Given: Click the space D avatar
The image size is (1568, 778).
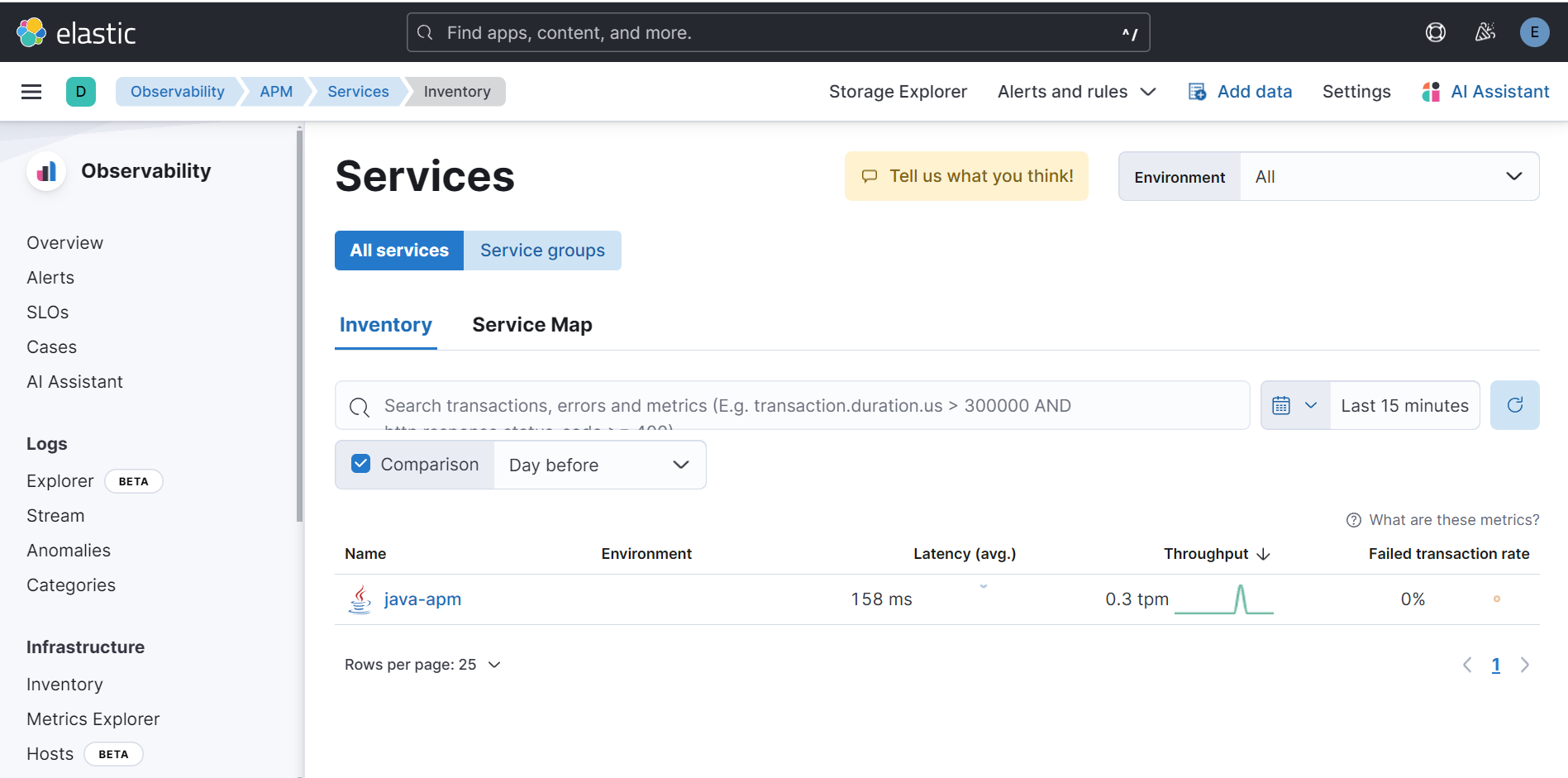Looking at the screenshot, I should 81,92.
